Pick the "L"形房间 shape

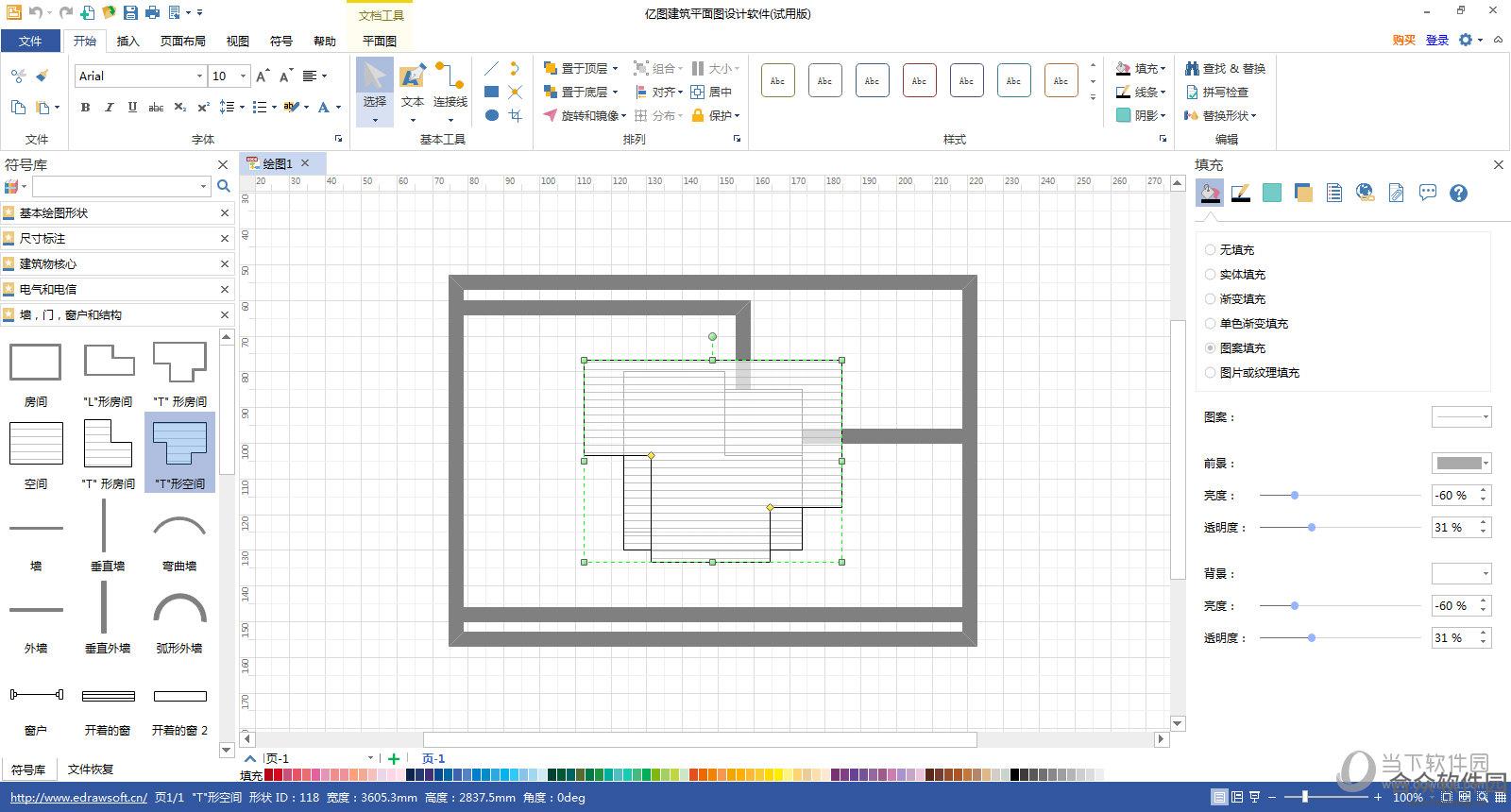[108, 373]
